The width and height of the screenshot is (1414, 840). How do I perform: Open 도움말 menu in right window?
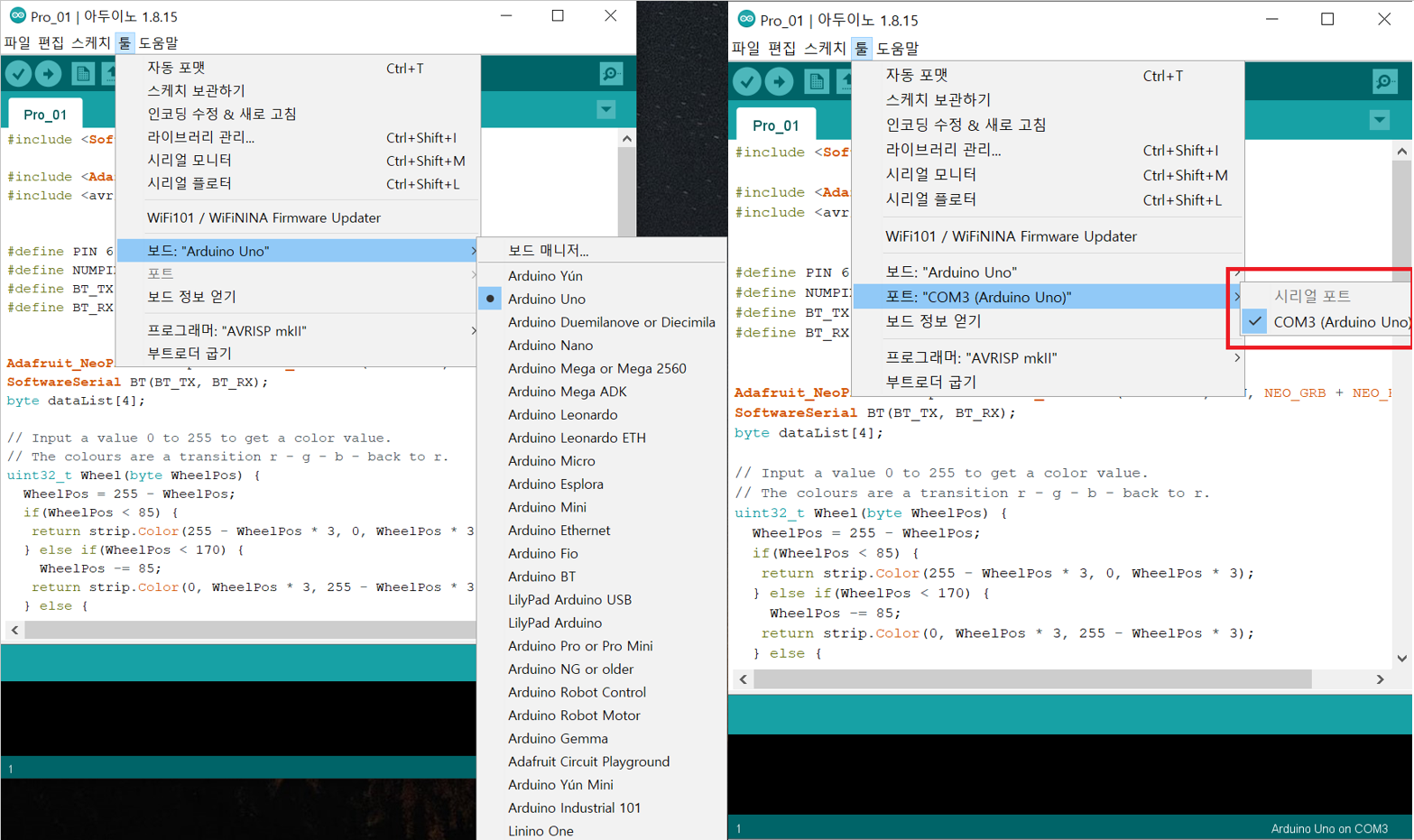(898, 48)
